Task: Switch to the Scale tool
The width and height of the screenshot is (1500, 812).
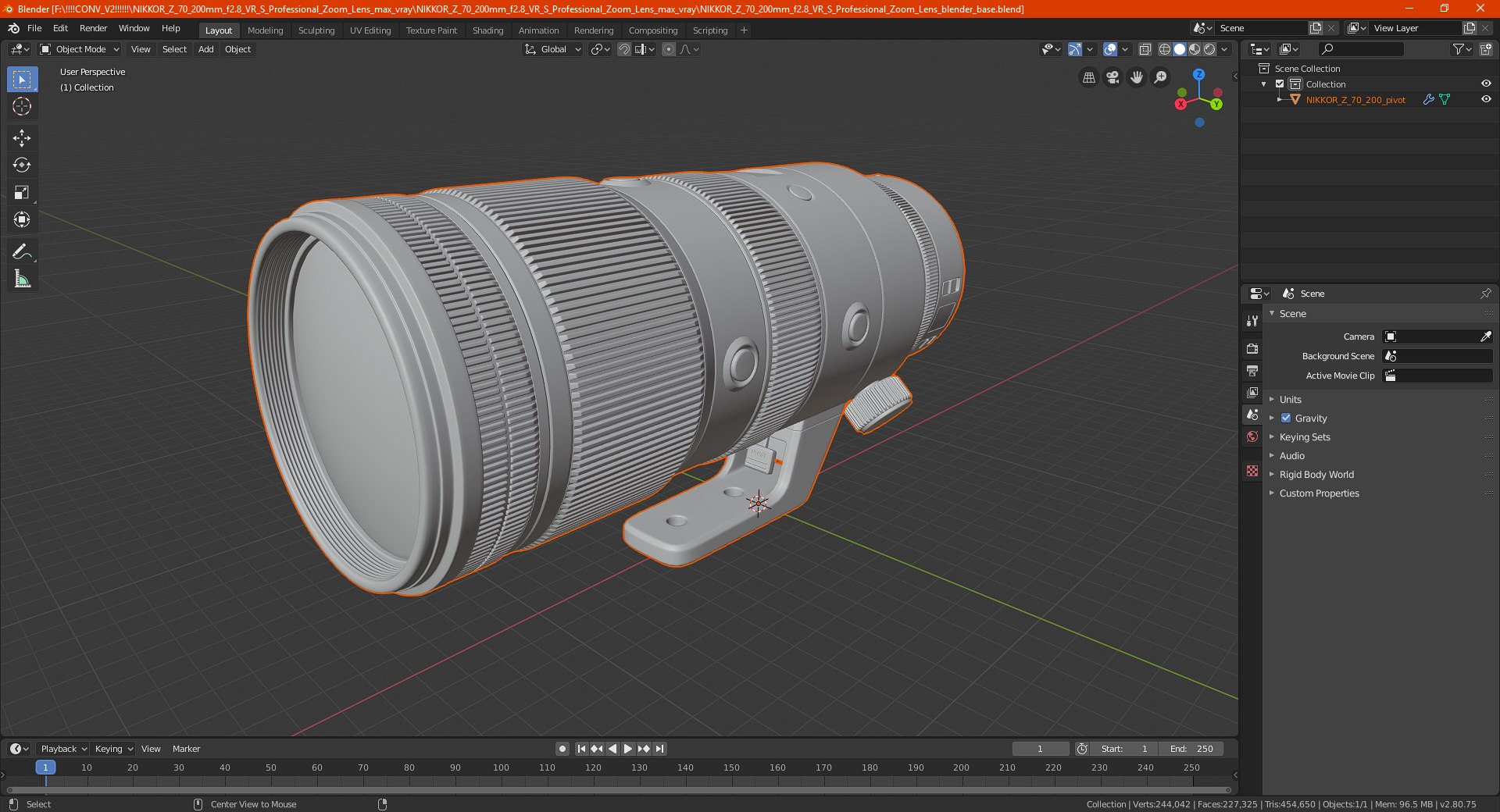Action: [x=22, y=192]
